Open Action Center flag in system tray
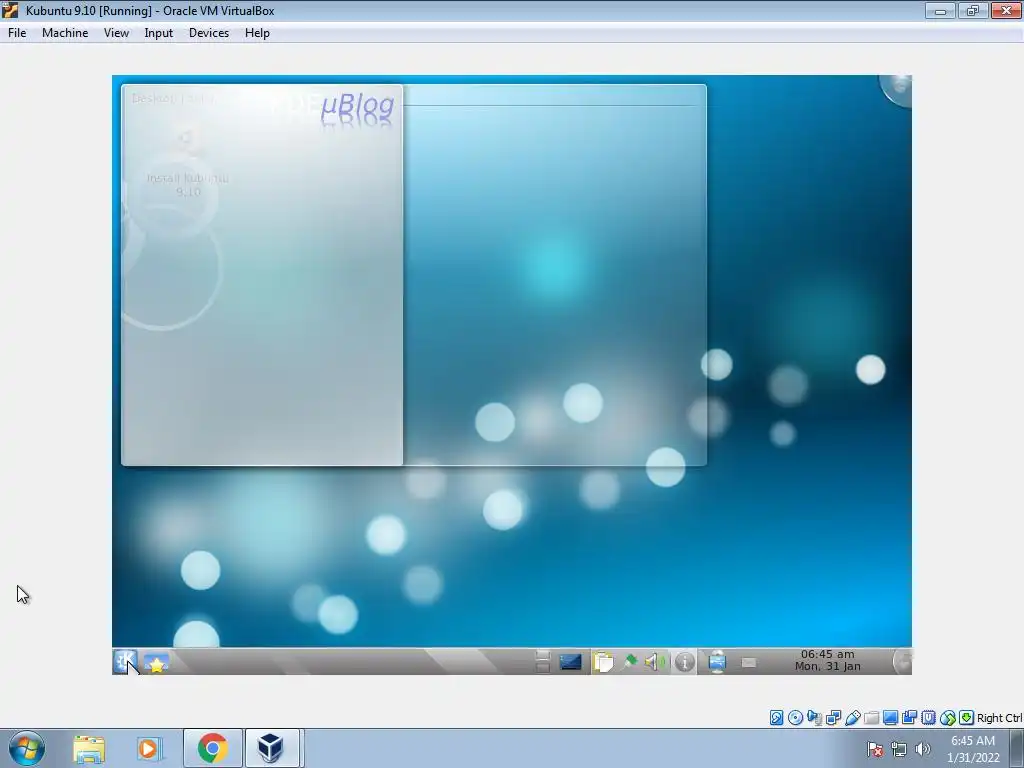This screenshot has height=768, width=1024. [875, 749]
